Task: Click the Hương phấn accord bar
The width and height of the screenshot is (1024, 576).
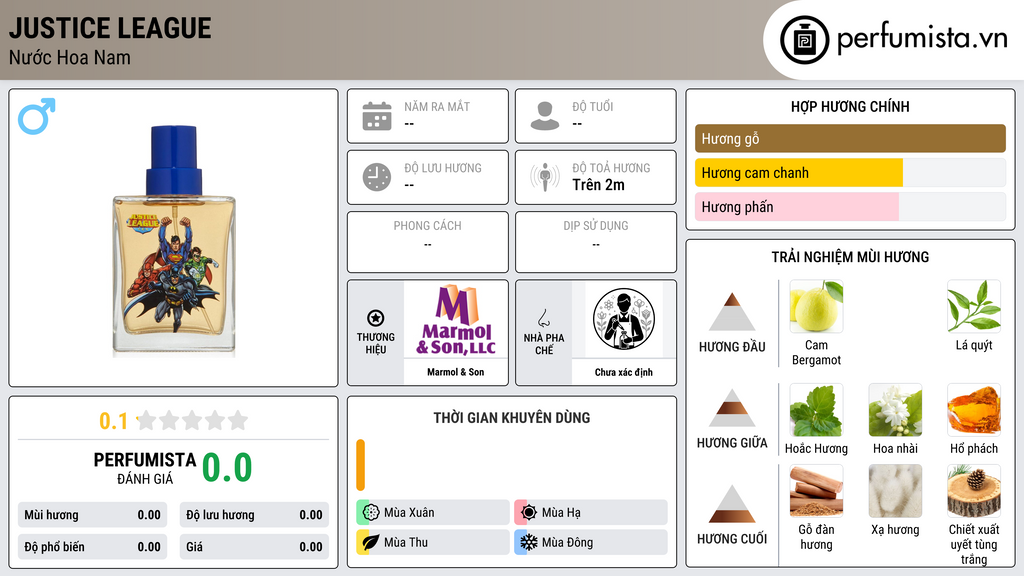Action: point(850,206)
